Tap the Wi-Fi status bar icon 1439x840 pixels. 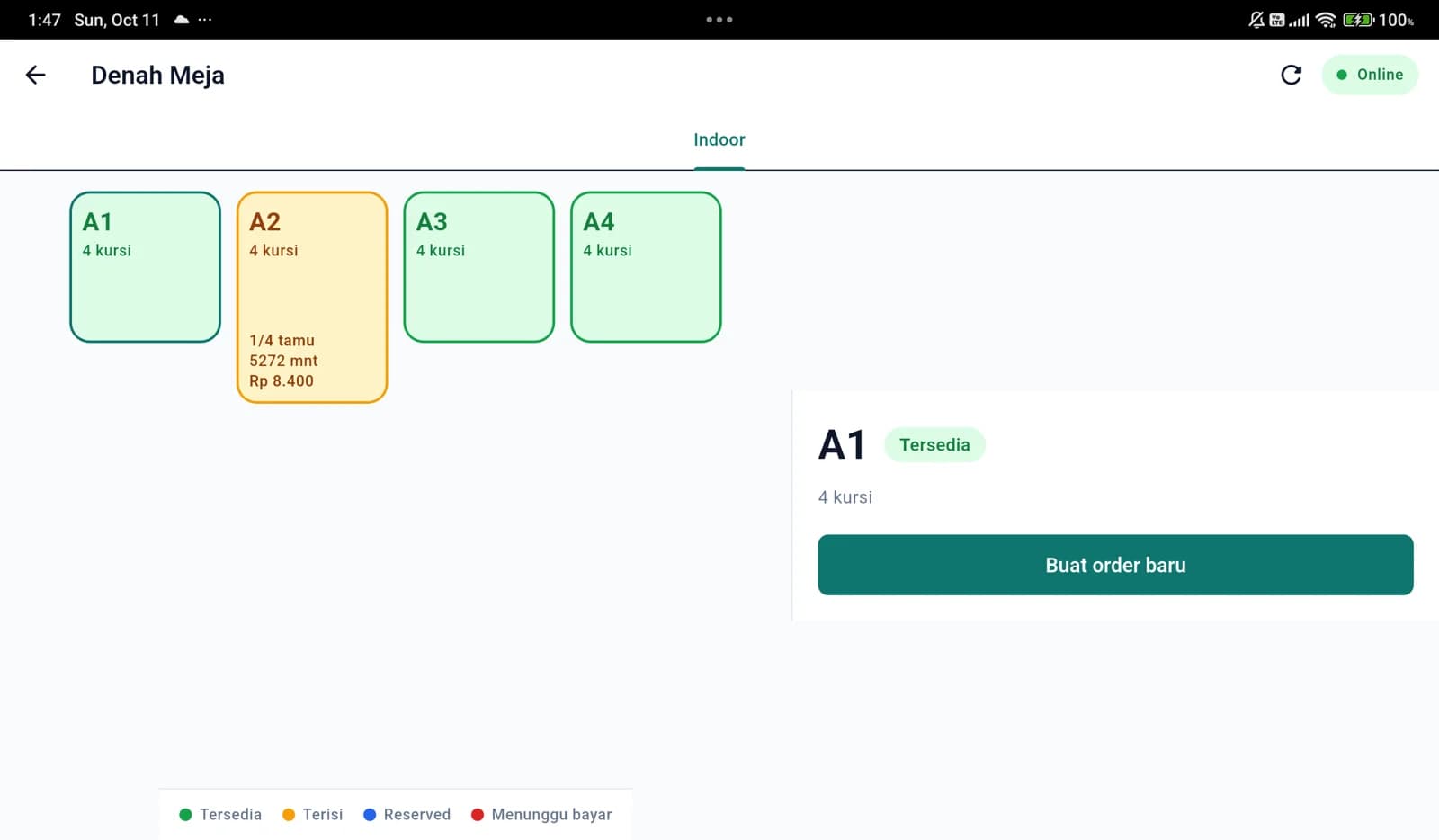click(x=1326, y=20)
